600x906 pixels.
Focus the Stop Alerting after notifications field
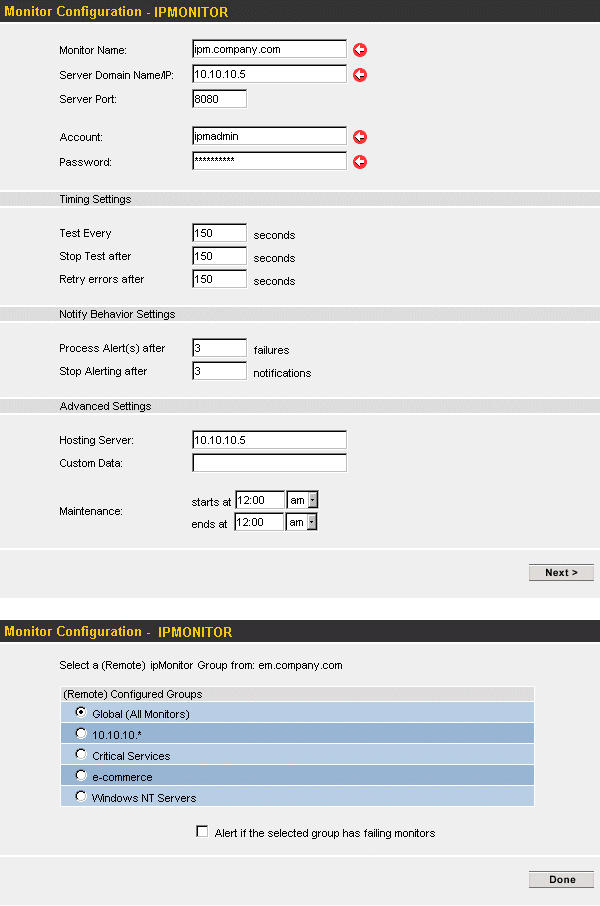click(x=220, y=371)
